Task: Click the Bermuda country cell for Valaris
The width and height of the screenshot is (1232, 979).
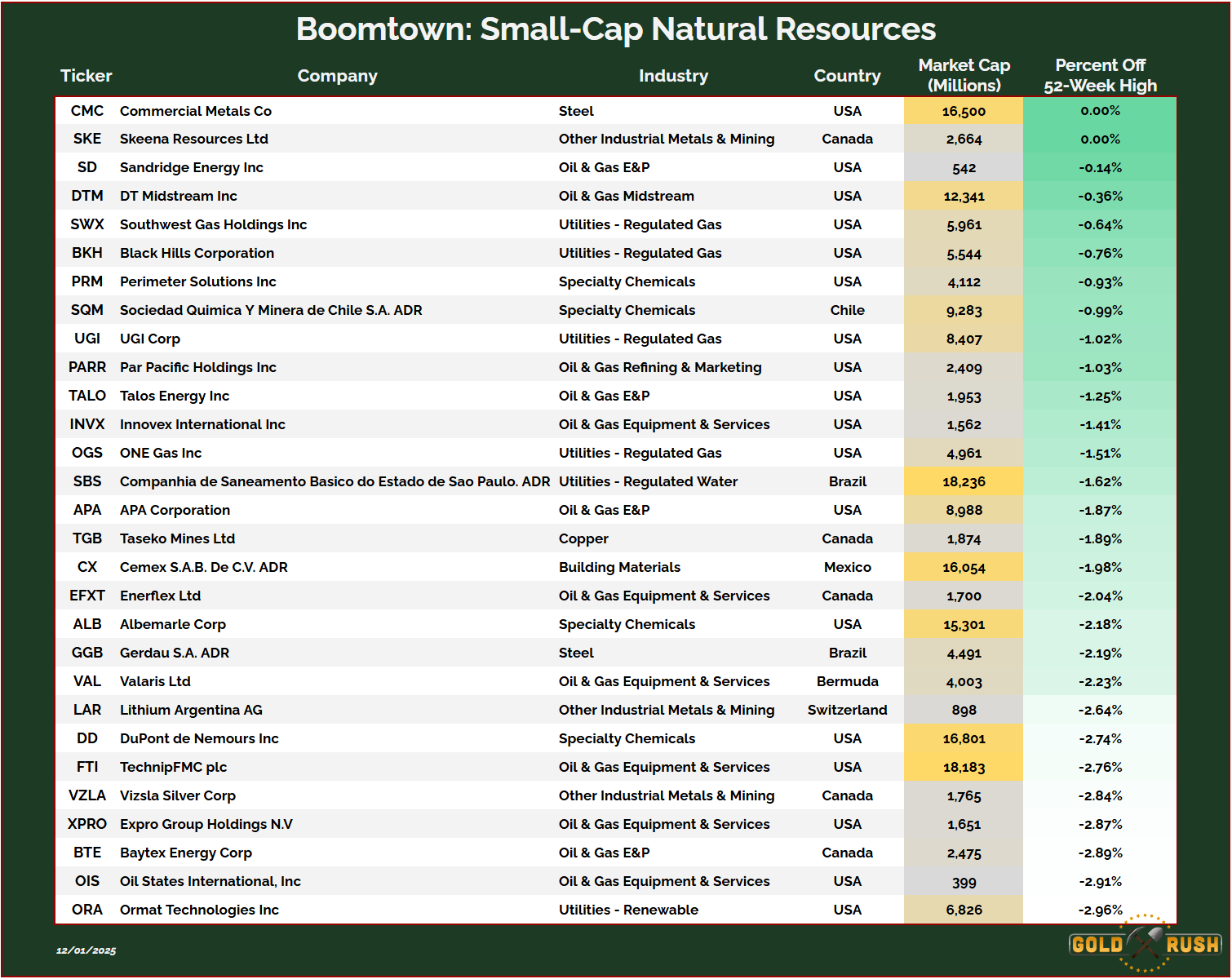Action: pos(847,681)
